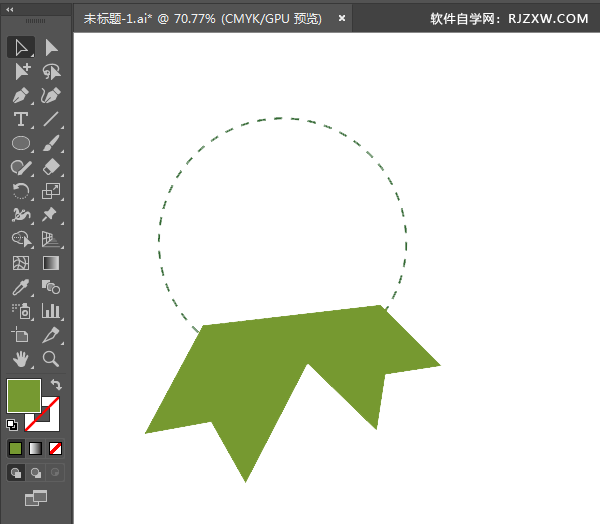
Task: Select the Warp tool
Action: [21, 215]
